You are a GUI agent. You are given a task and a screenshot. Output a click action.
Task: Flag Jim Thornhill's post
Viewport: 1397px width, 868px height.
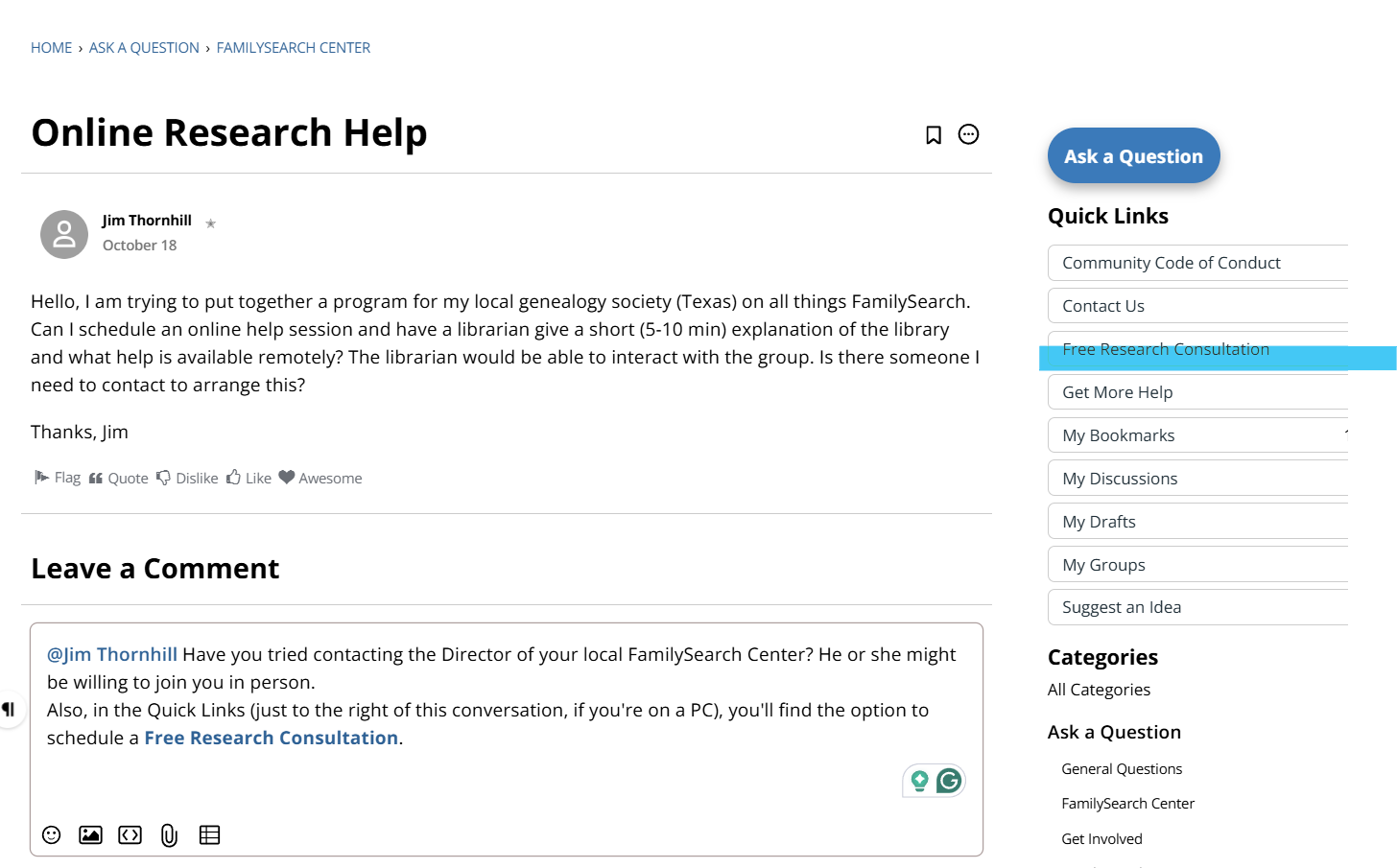pyautogui.click(x=58, y=478)
